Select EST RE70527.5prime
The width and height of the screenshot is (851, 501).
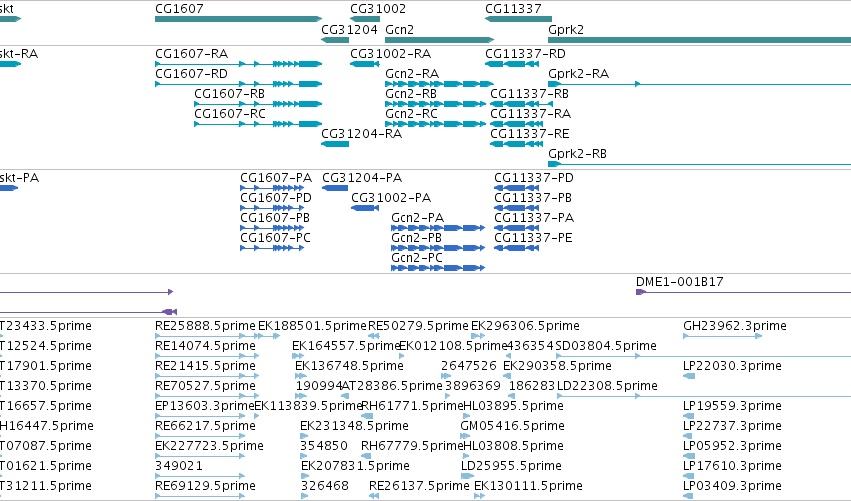[x=207, y=396]
